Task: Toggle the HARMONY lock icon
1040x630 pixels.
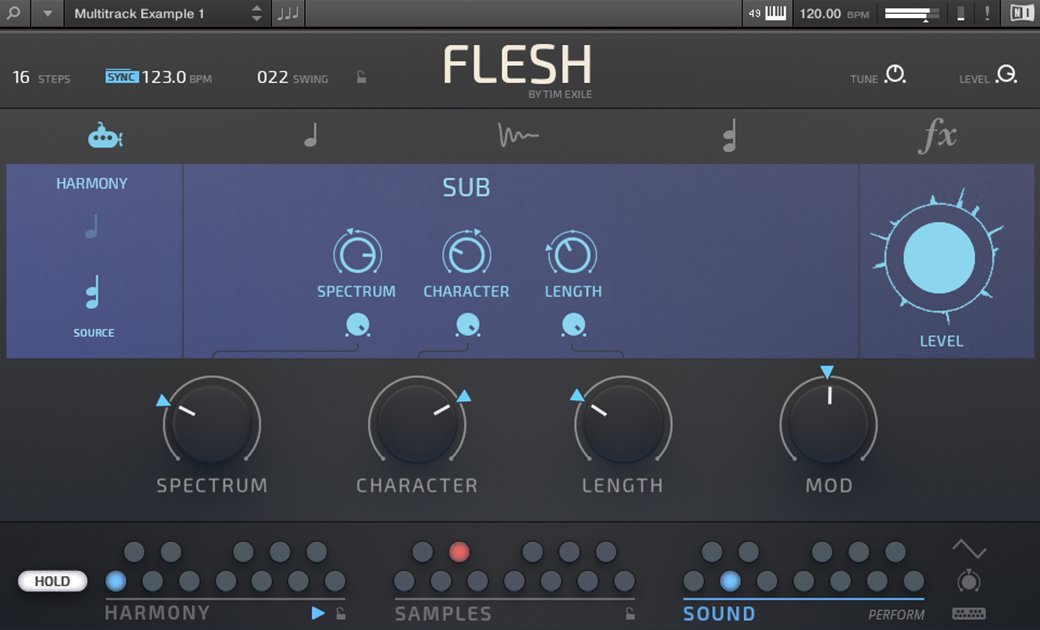Action: (x=341, y=613)
